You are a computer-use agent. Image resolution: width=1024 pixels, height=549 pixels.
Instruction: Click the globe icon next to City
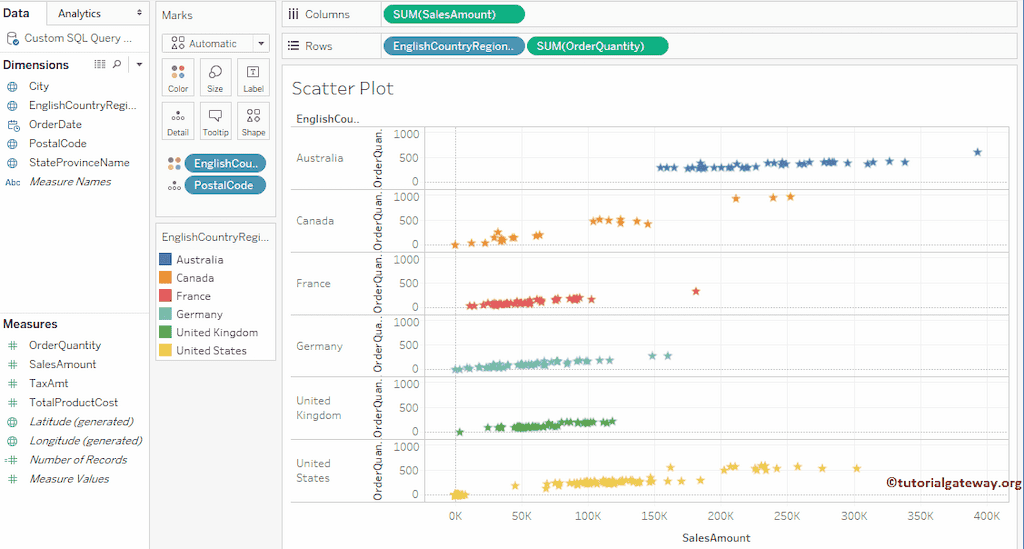(12, 87)
